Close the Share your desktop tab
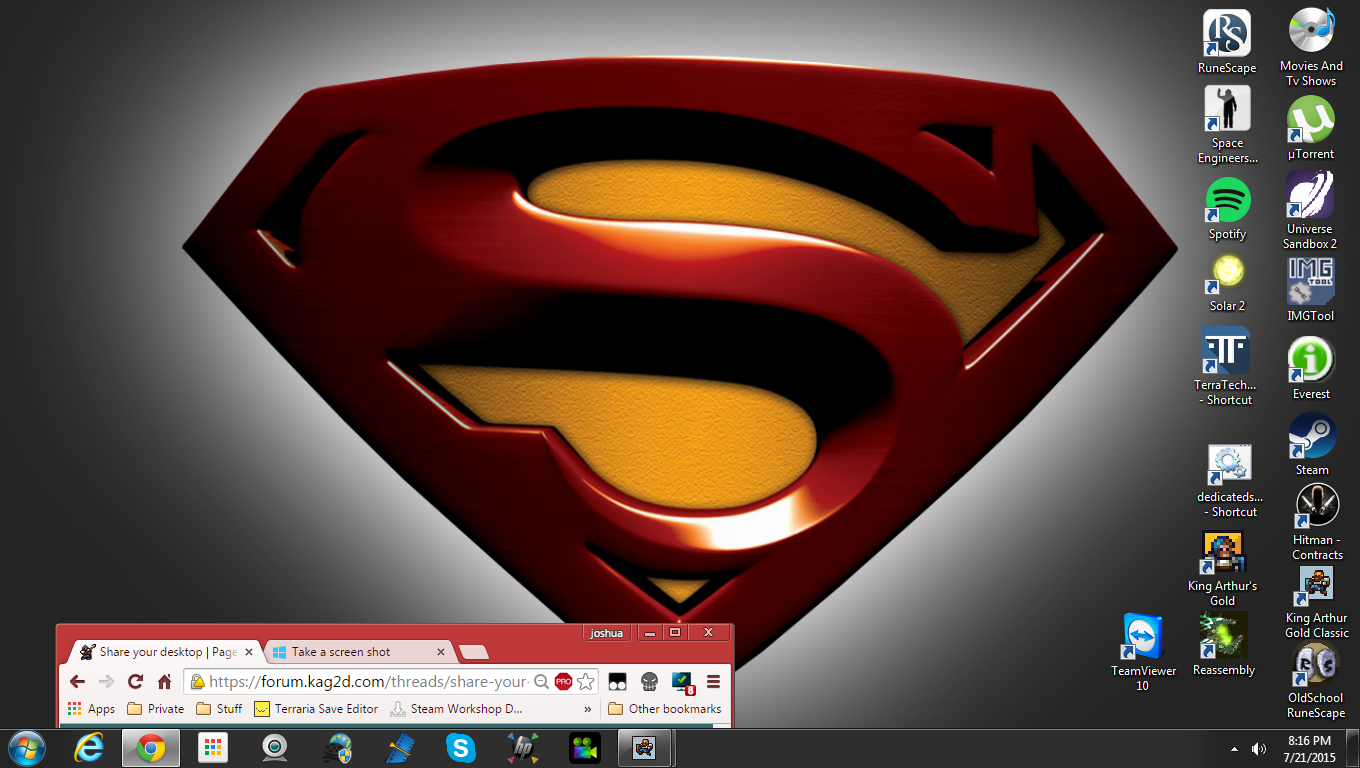The image size is (1360, 768). tap(249, 652)
